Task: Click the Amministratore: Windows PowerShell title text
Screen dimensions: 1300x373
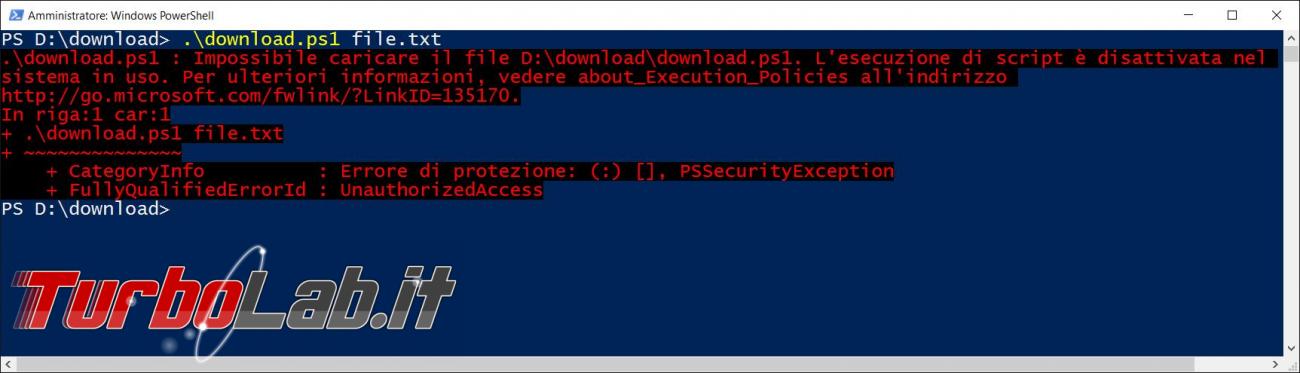Action: point(121,16)
